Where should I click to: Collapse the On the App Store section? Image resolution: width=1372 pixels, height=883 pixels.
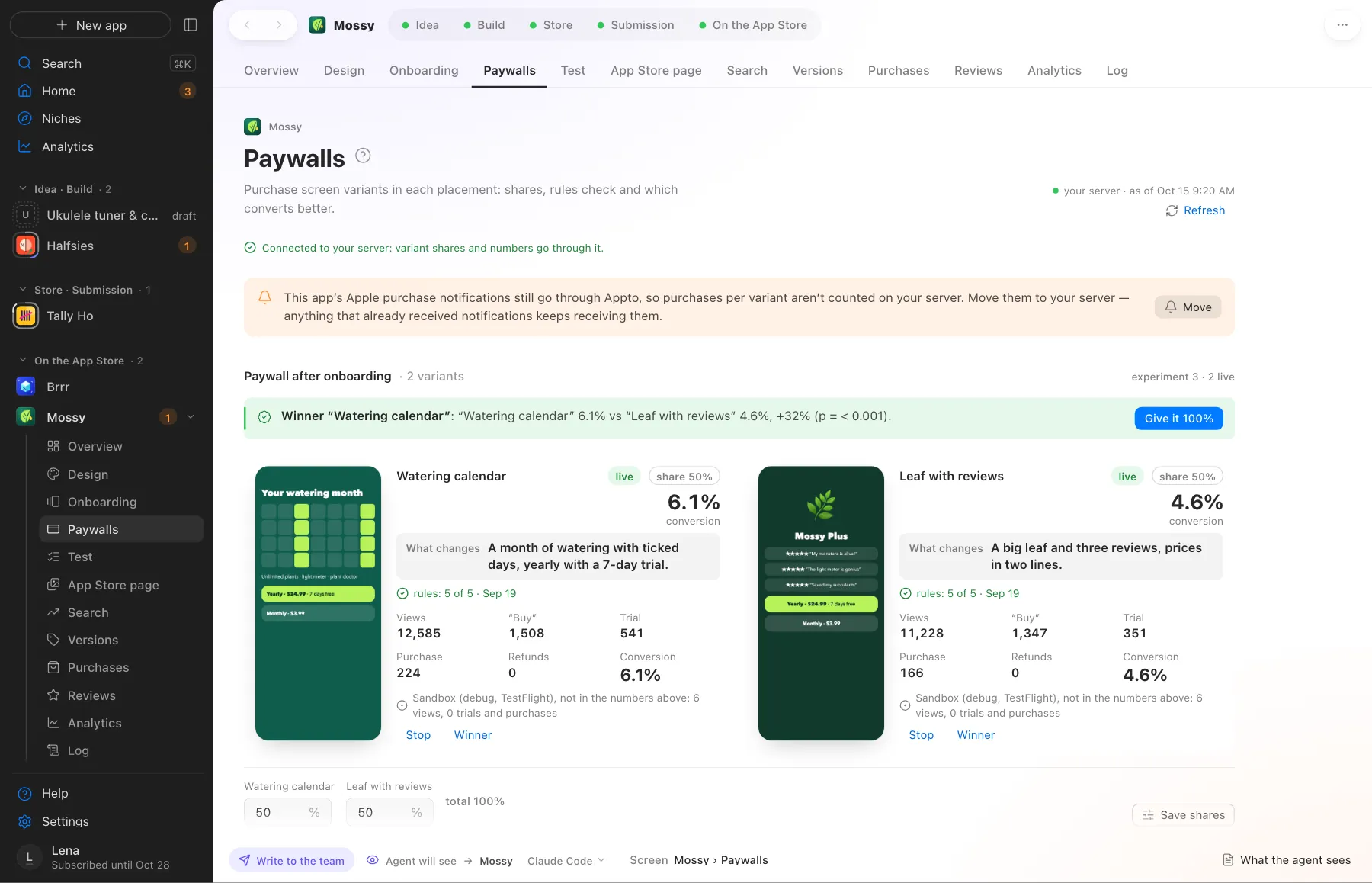coord(23,360)
